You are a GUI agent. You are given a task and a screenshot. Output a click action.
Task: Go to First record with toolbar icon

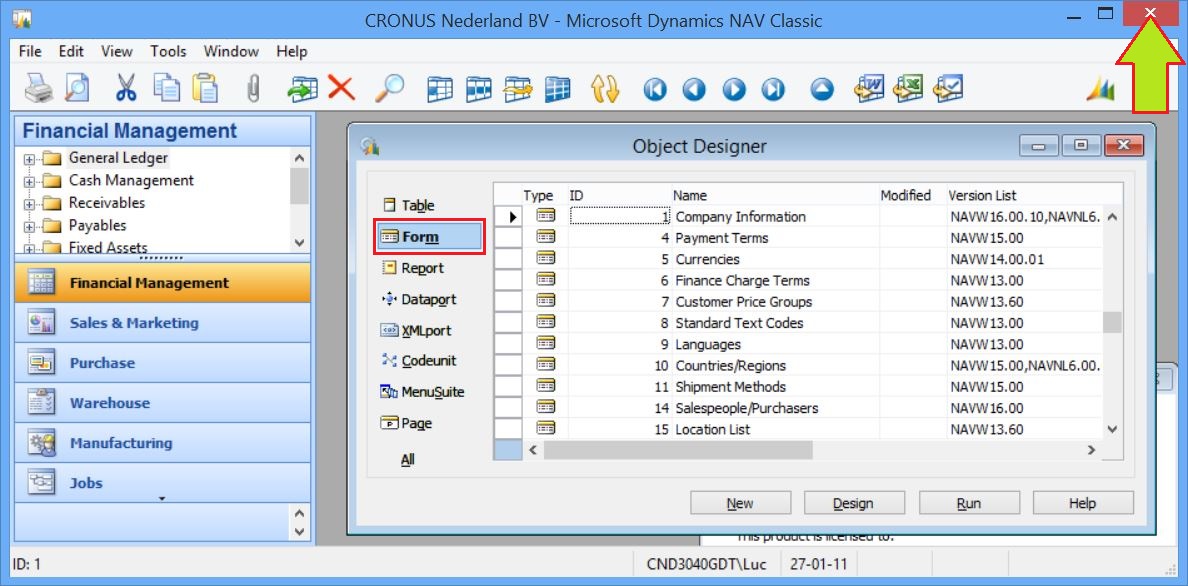655,89
